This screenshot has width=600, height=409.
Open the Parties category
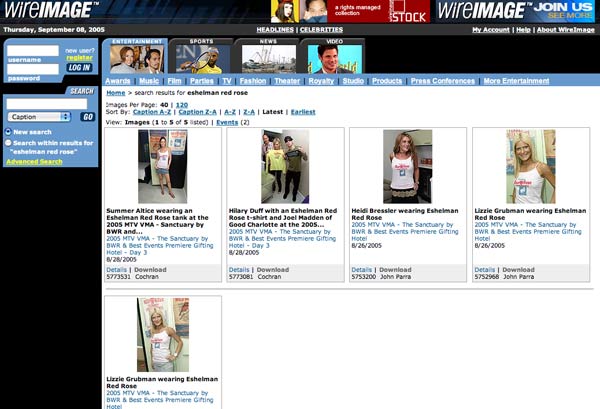[202, 81]
